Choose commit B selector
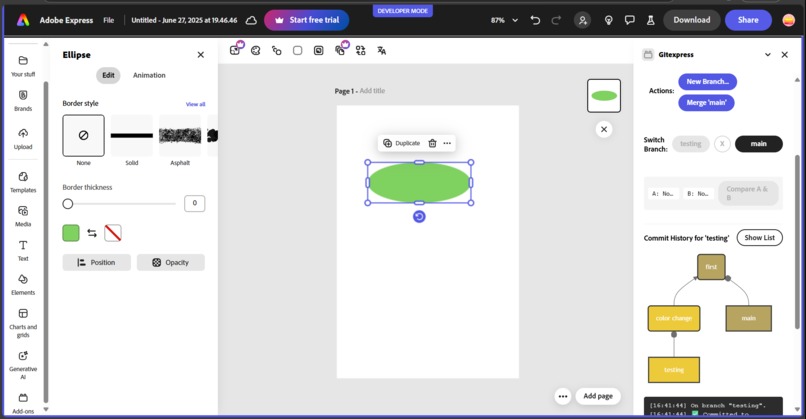Viewport: 806px width, 419px height. coord(698,194)
